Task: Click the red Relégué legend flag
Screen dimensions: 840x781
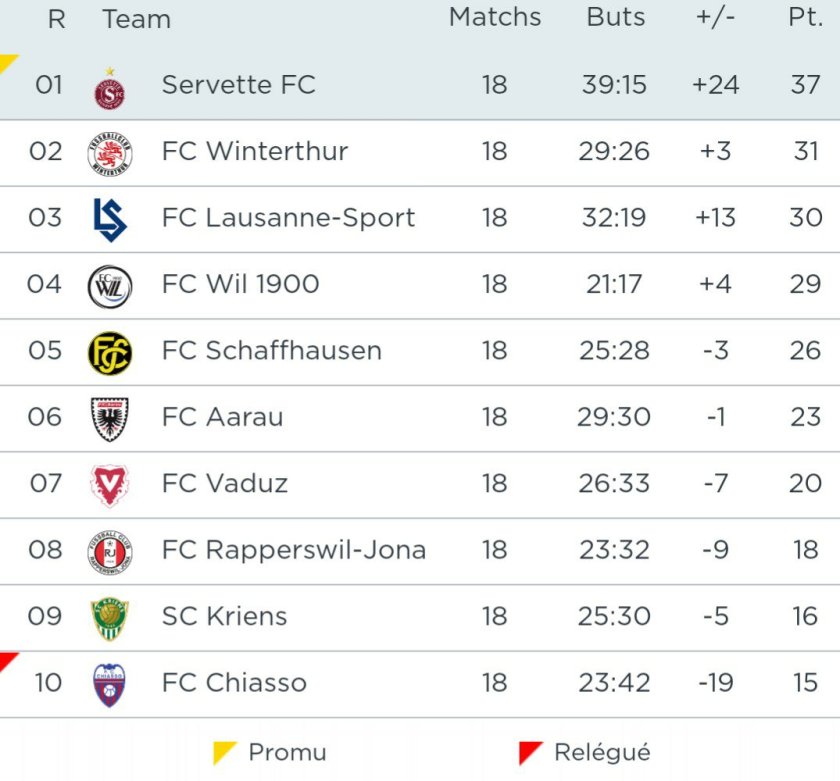Action: coord(531,752)
